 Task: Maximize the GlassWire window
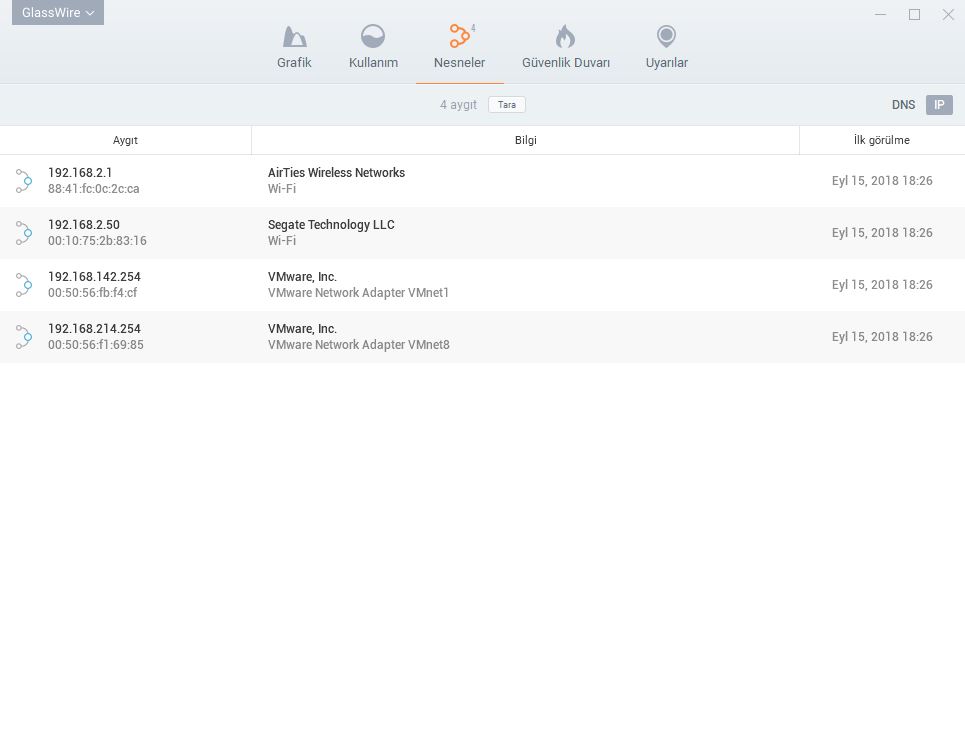click(x=915, y=14)
